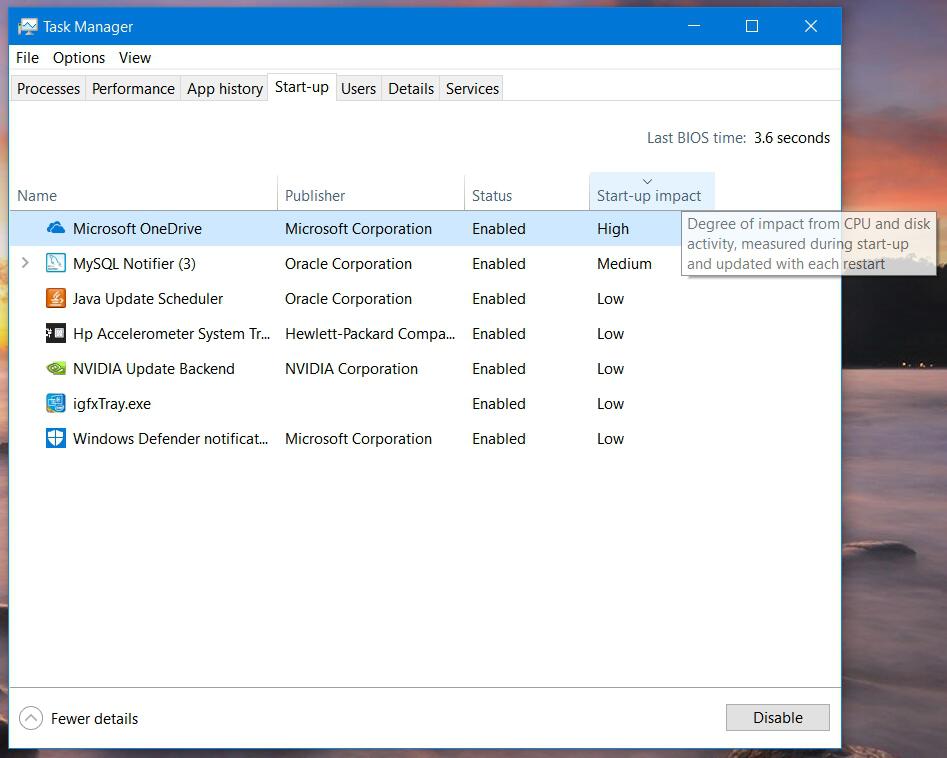The height and width of the screenshot is (758, 947).
Task: Minimize the Task Manager window
Action: point(694,26)
